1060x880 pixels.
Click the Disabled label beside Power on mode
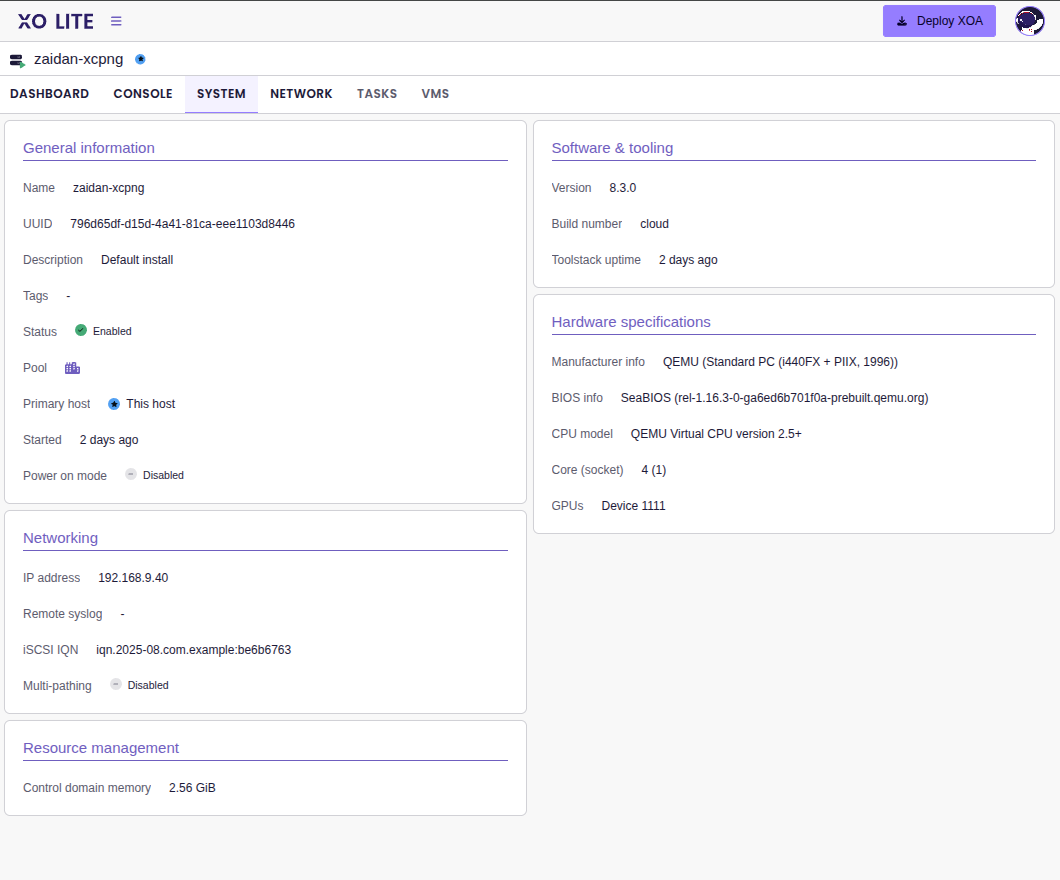(x=163, y=475)
